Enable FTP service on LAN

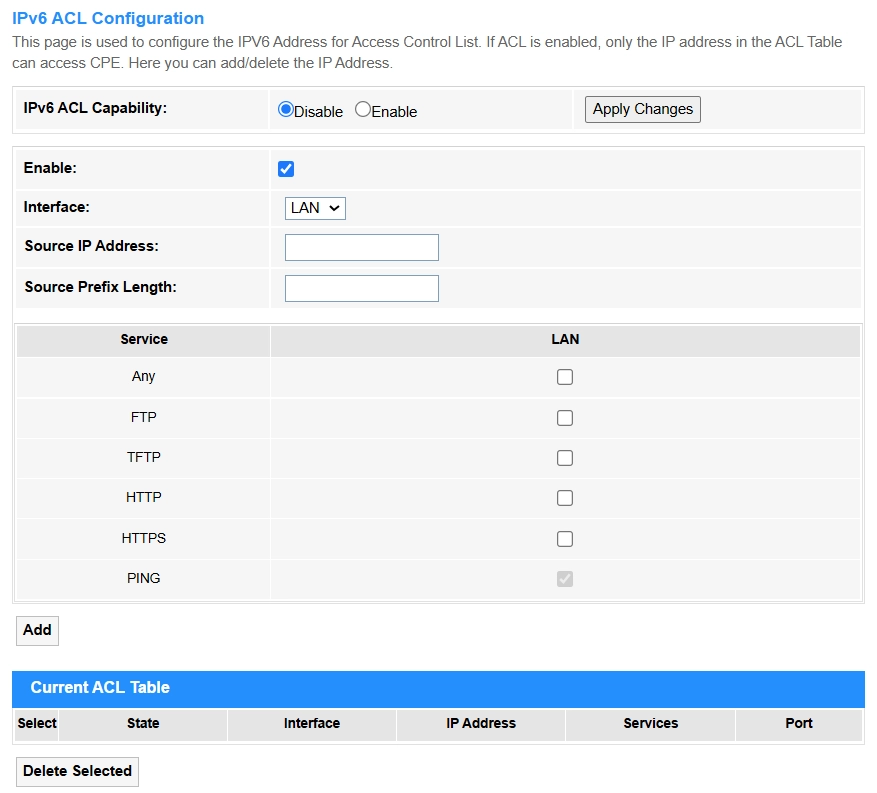coord(565,418)
